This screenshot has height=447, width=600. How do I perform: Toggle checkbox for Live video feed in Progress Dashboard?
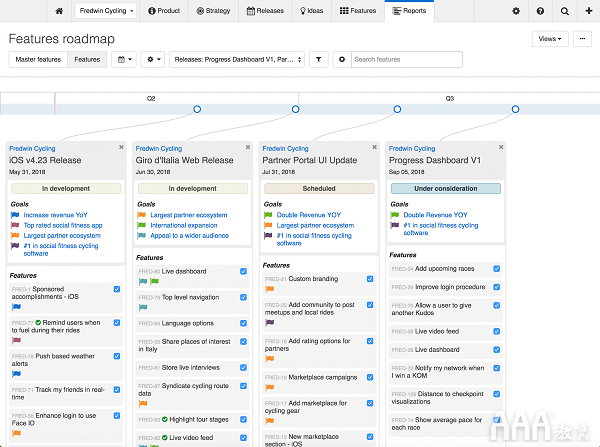pos(497,331)
